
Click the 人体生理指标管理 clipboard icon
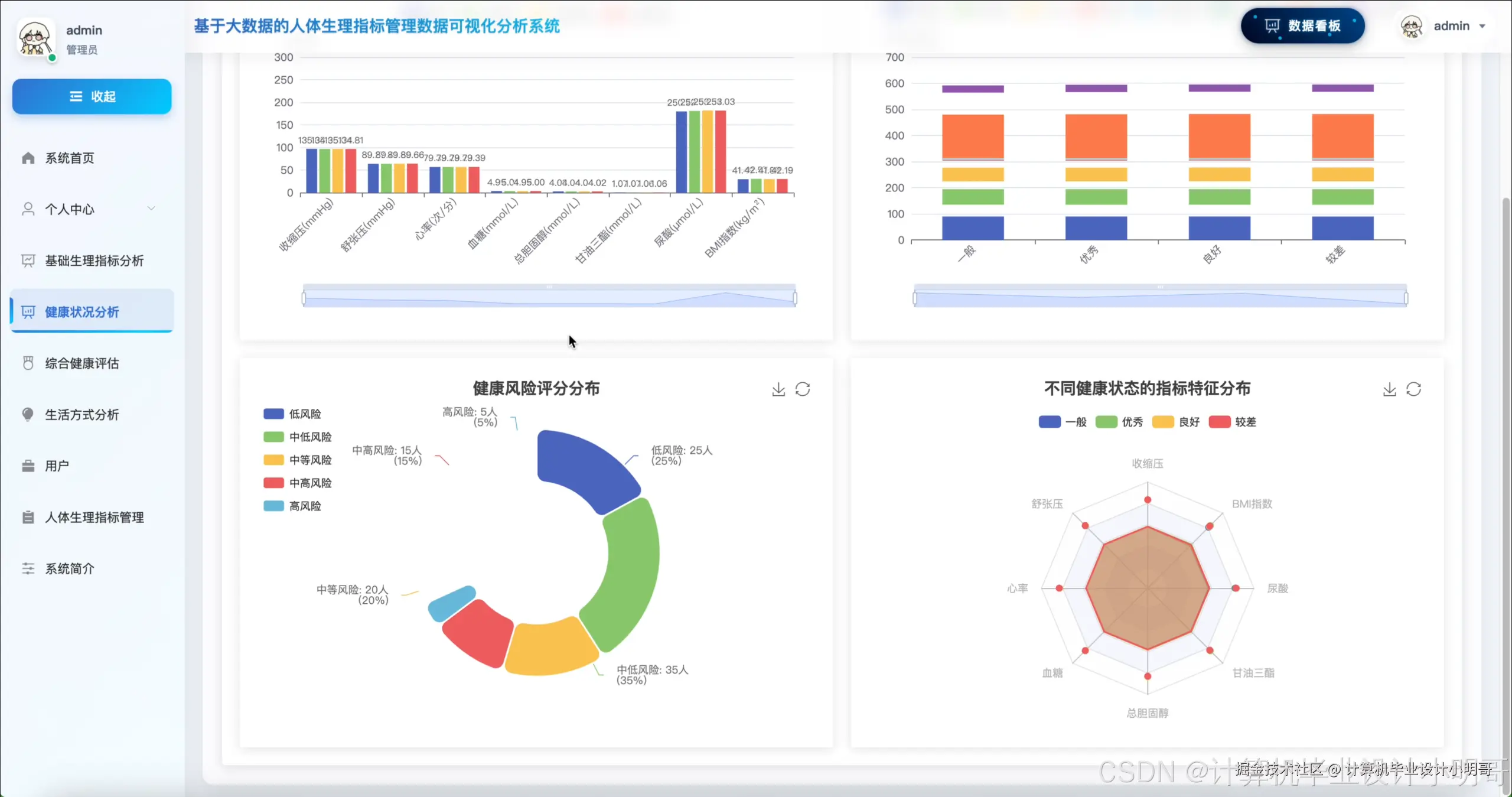coord(28,517)
